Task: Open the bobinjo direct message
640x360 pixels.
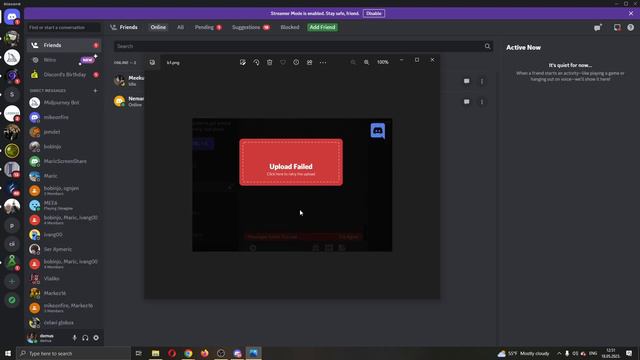Action: click(x=64, y=147)
